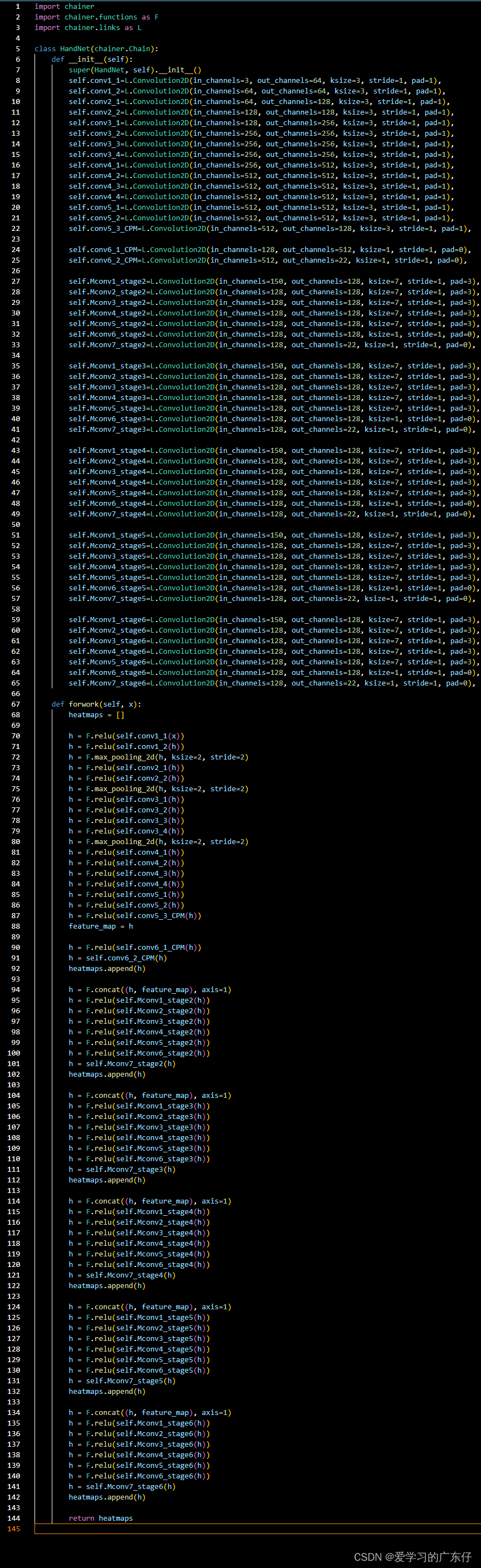Click self.conv2_1=L.Convolution2D definition on line 10

[259, 102]
